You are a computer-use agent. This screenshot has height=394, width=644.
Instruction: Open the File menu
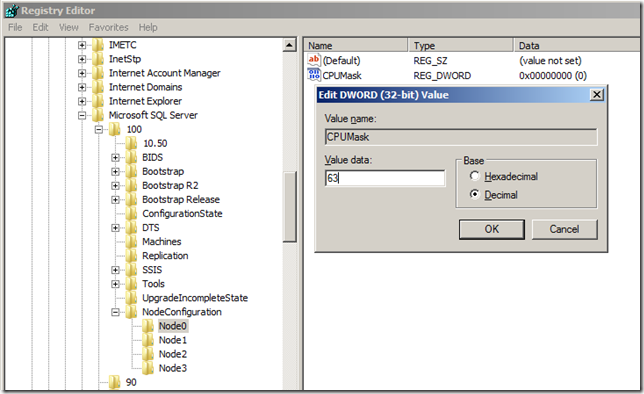(x=15, y=28)
